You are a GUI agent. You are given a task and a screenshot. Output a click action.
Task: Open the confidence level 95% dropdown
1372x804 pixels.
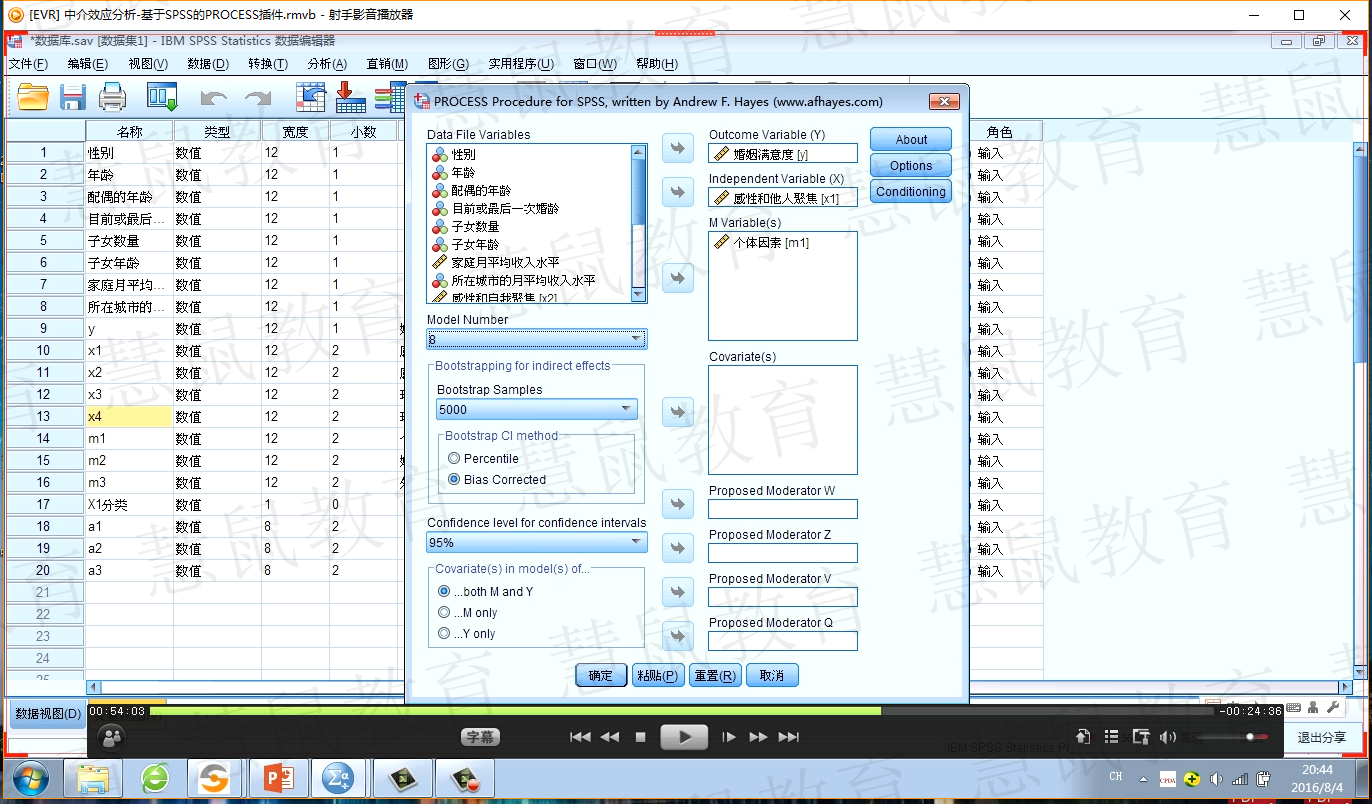(x=537, y=542)
